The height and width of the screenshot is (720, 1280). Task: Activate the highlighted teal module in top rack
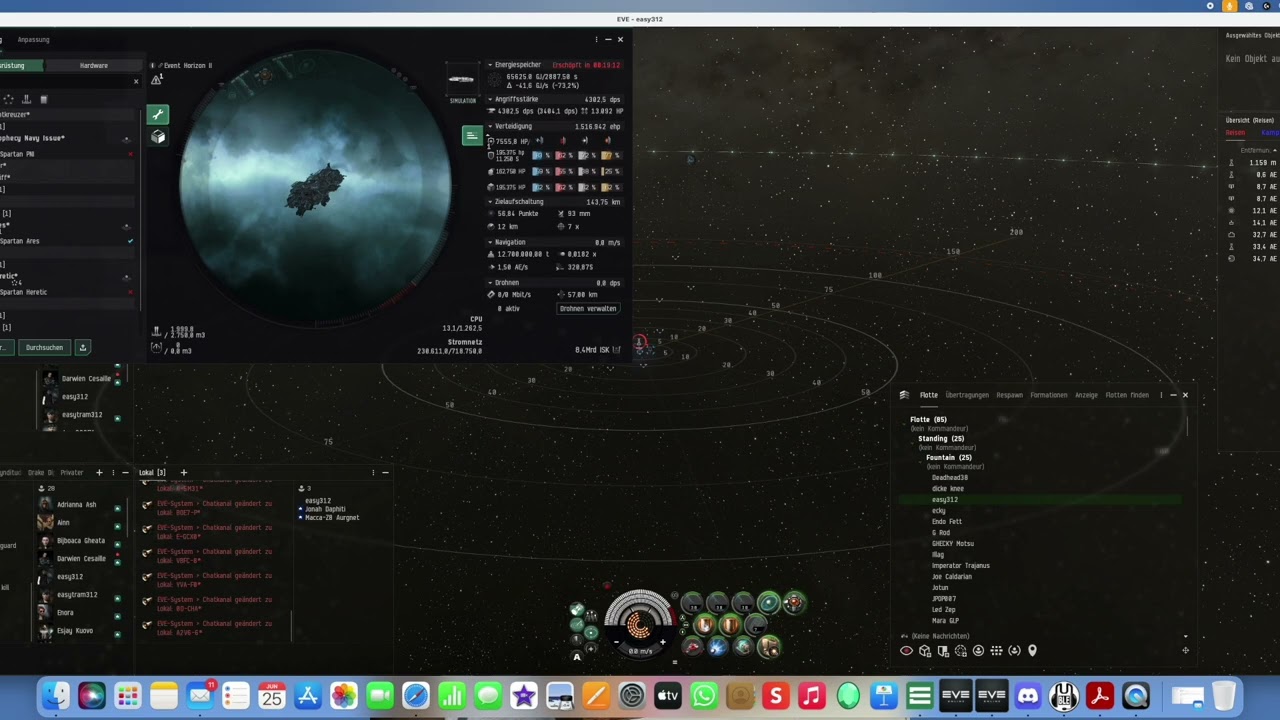click(768, 602)
